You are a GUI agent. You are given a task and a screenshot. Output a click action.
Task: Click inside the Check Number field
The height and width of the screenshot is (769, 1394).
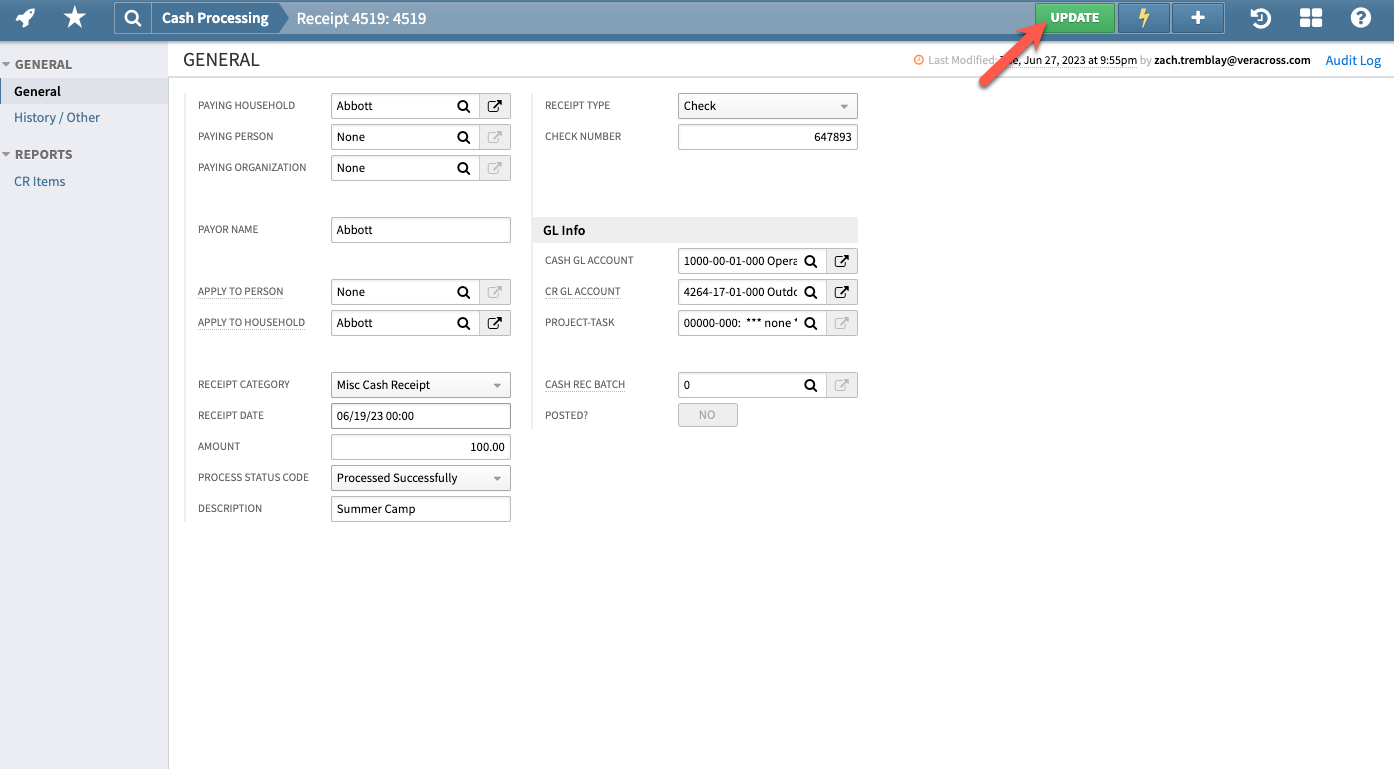coord(767,137)
